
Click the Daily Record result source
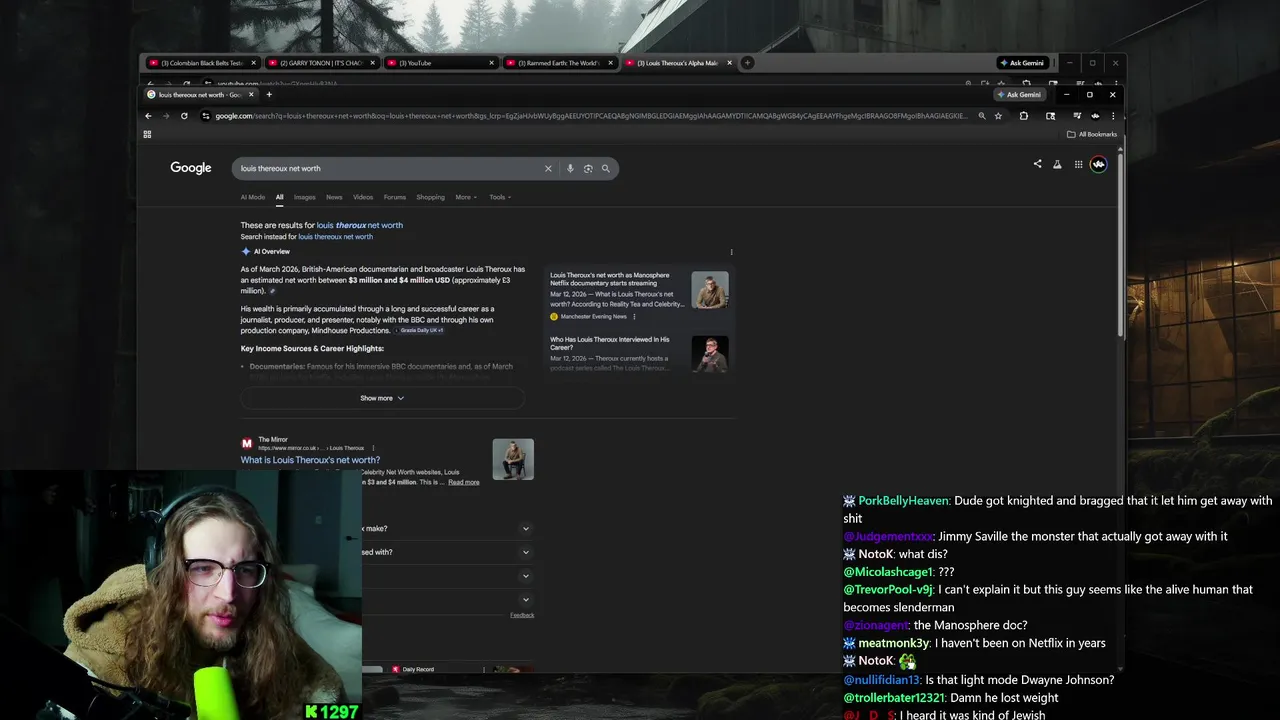click(418, 669)
